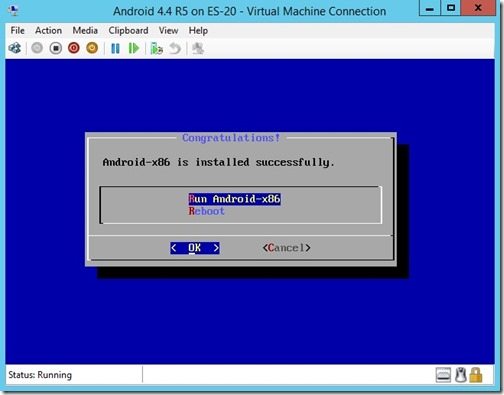
Task: Click the greyed Start toolbar icon
Action: coord(37,48)
